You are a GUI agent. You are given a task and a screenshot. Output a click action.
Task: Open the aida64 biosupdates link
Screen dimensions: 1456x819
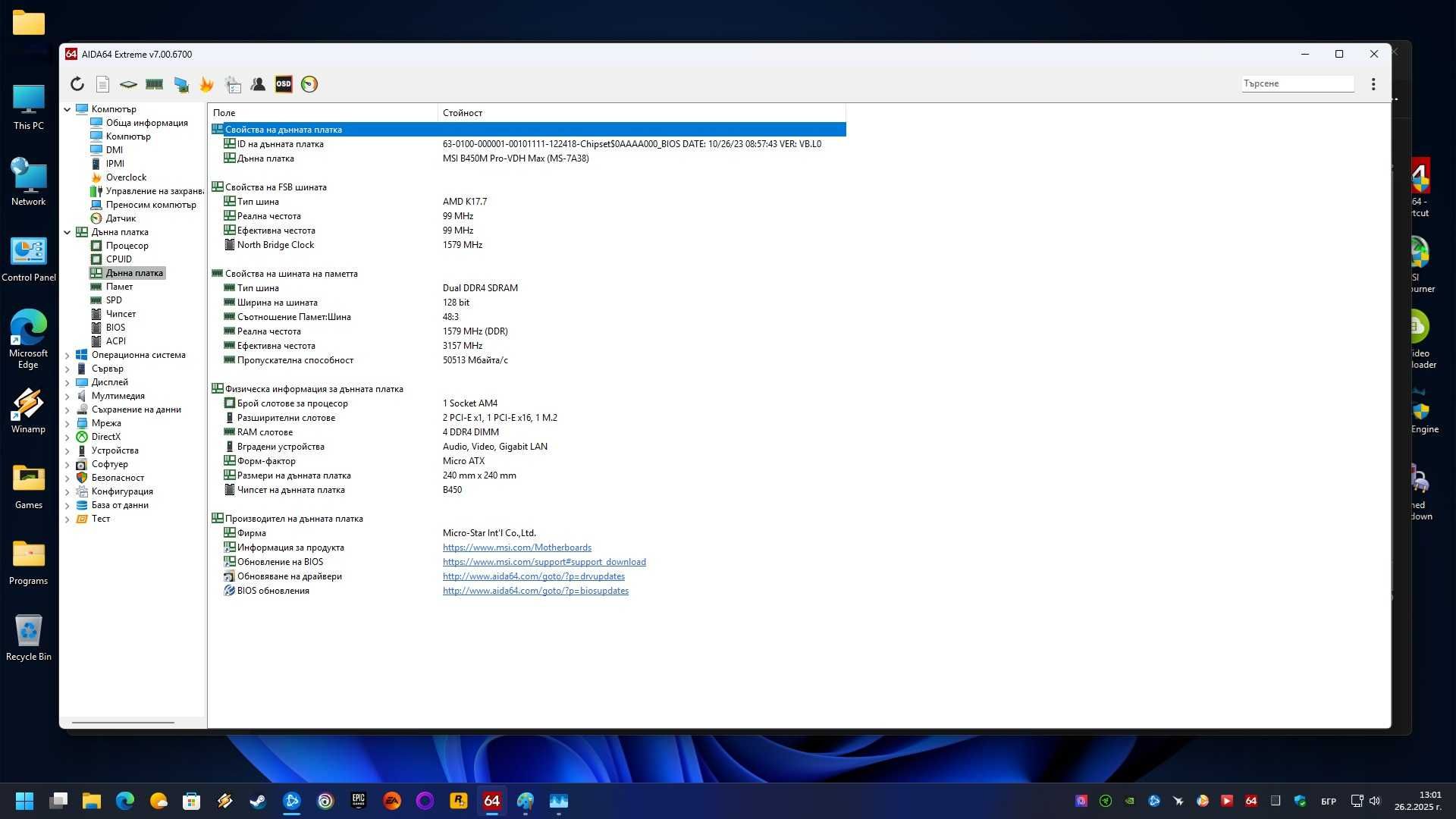535,591
